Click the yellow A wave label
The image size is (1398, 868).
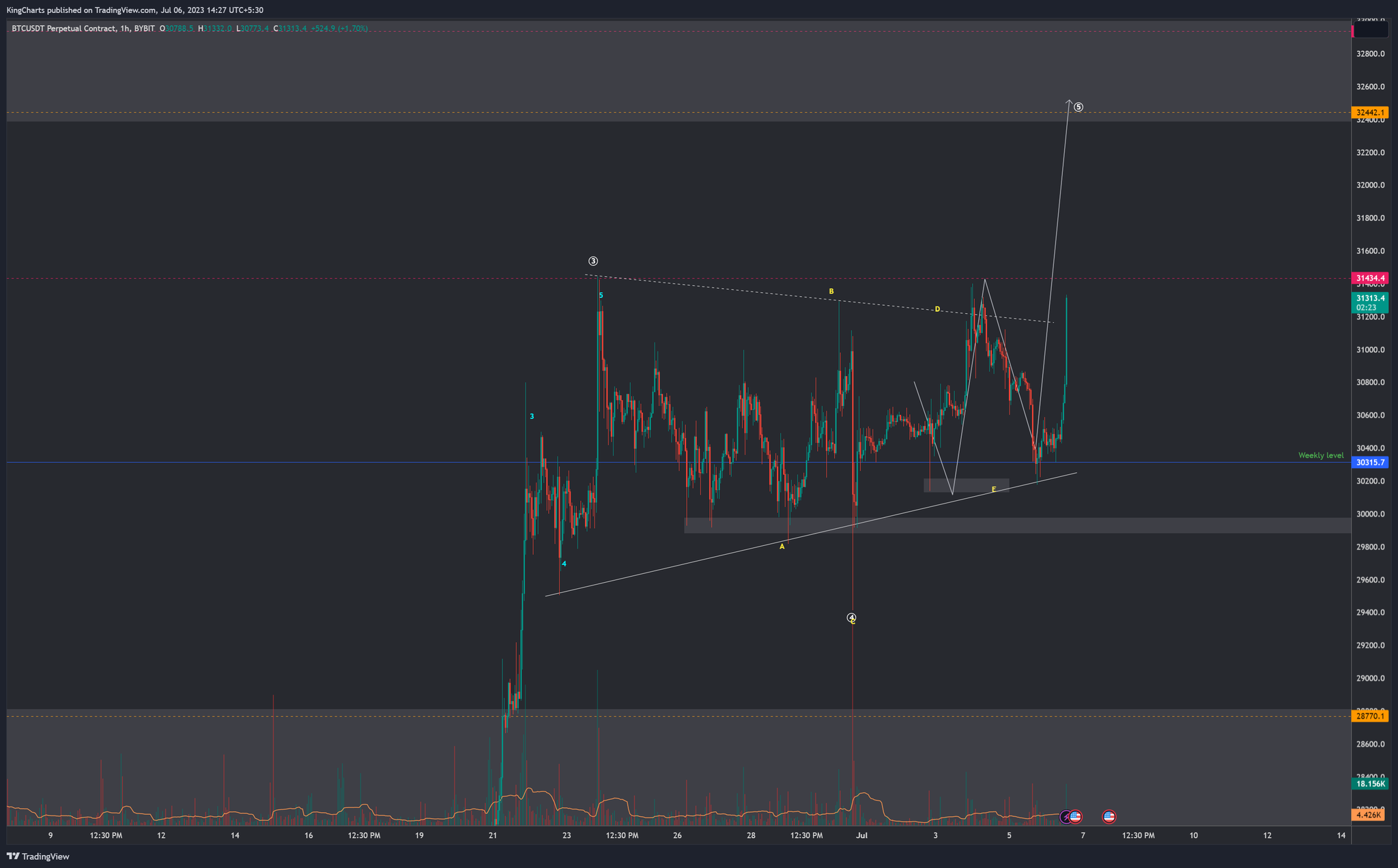pos(782,547)
